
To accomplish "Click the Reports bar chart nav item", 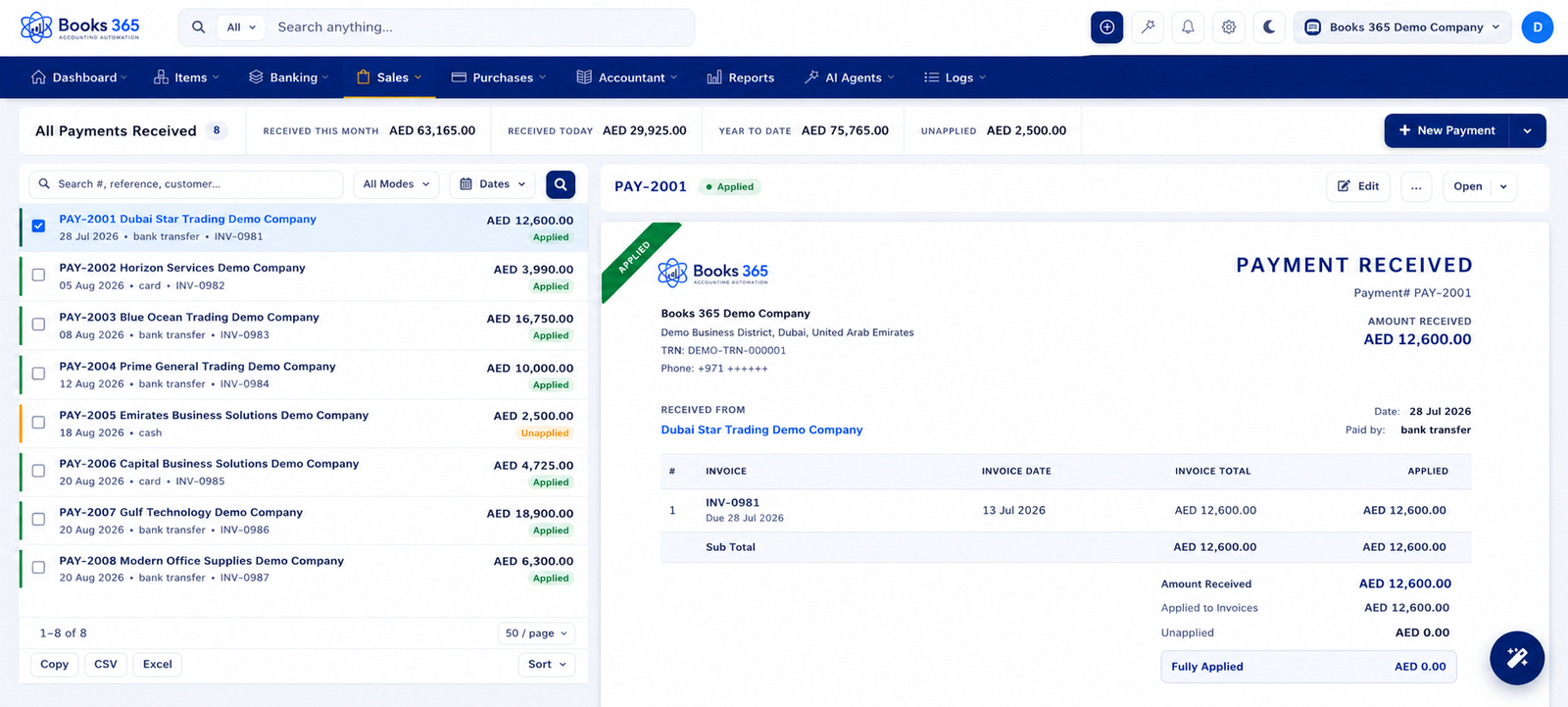I will pos(741,77).
